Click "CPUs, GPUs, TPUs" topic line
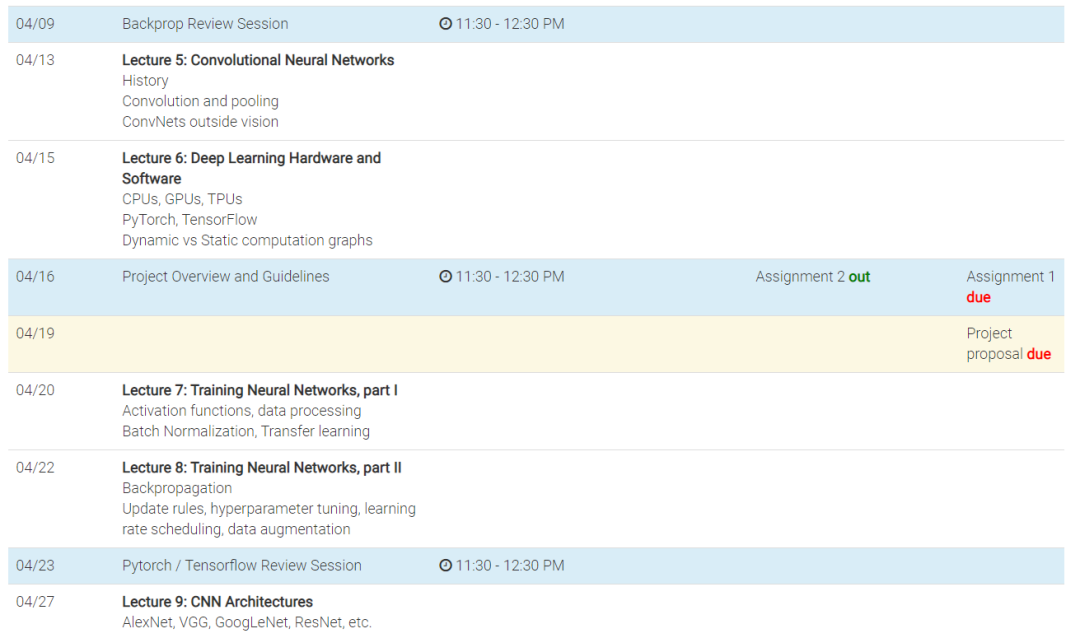1080x638 pixels. (x=183, y=200)
